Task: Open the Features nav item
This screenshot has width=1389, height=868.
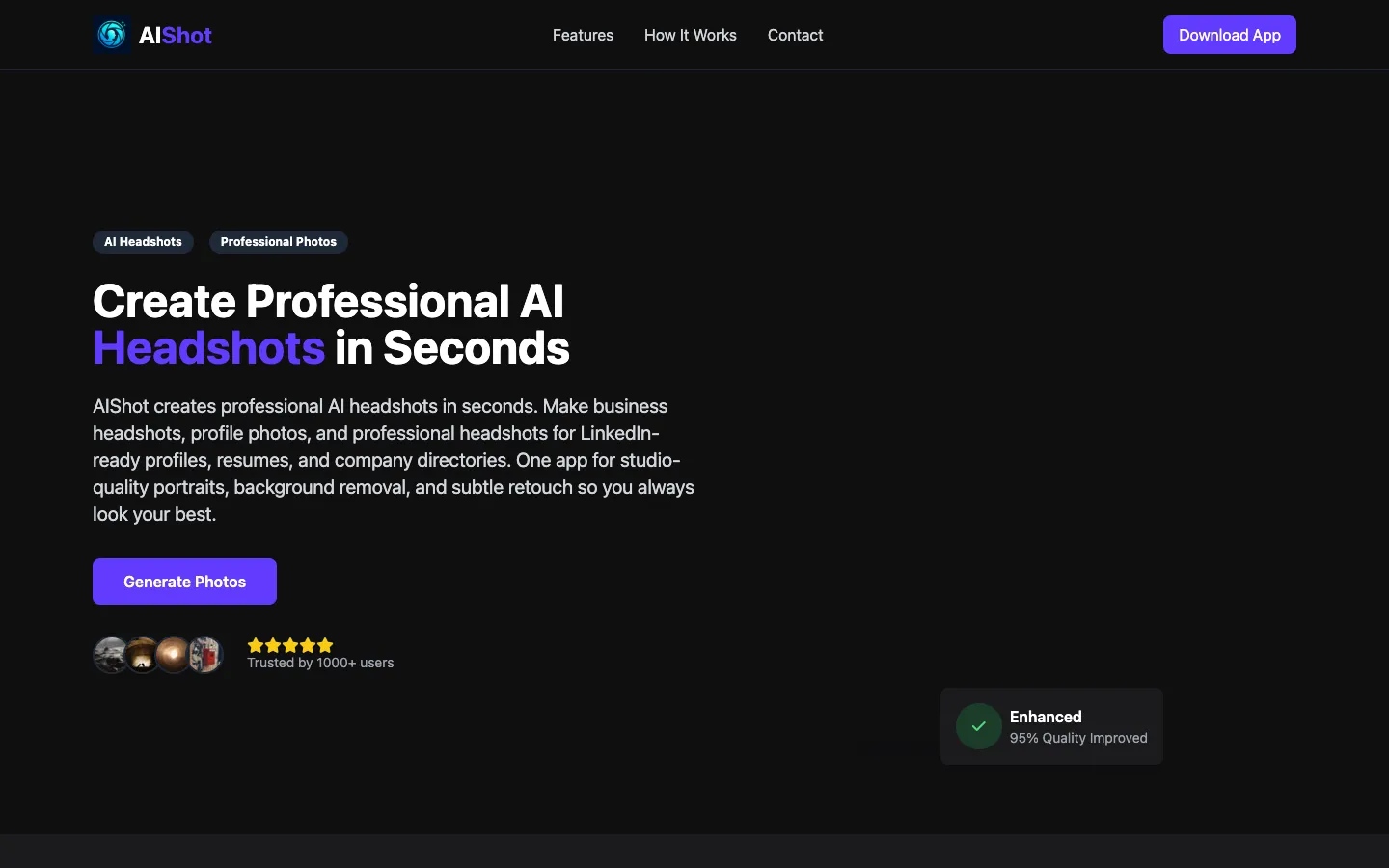Action: click(x=583, y=35)
